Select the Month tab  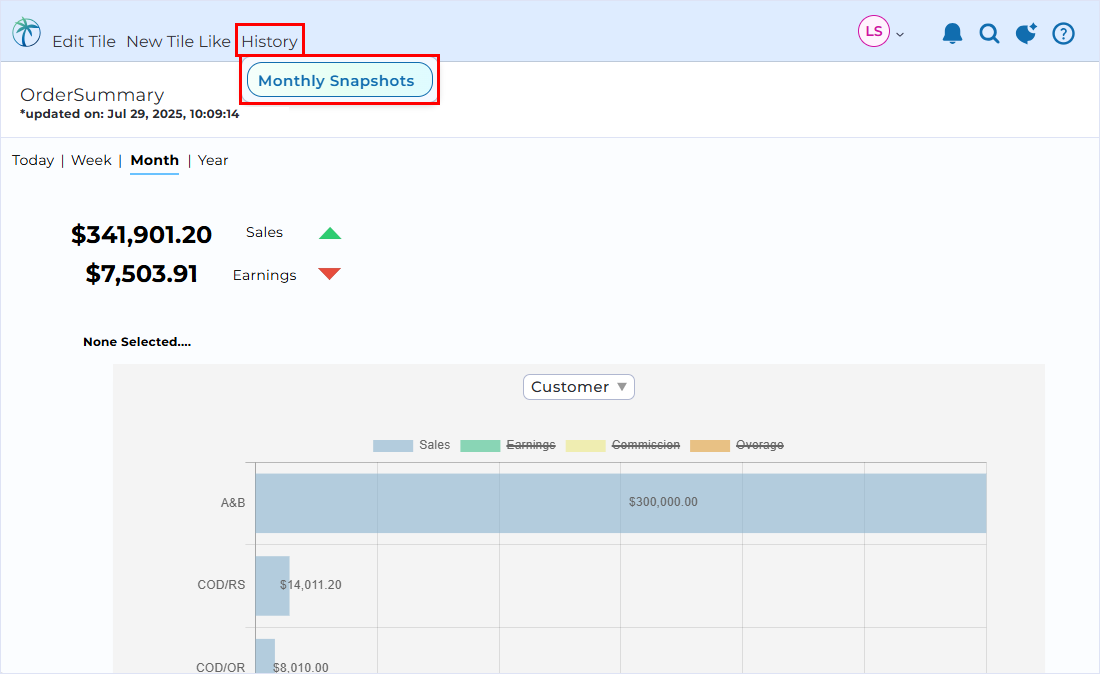point(154,160)
